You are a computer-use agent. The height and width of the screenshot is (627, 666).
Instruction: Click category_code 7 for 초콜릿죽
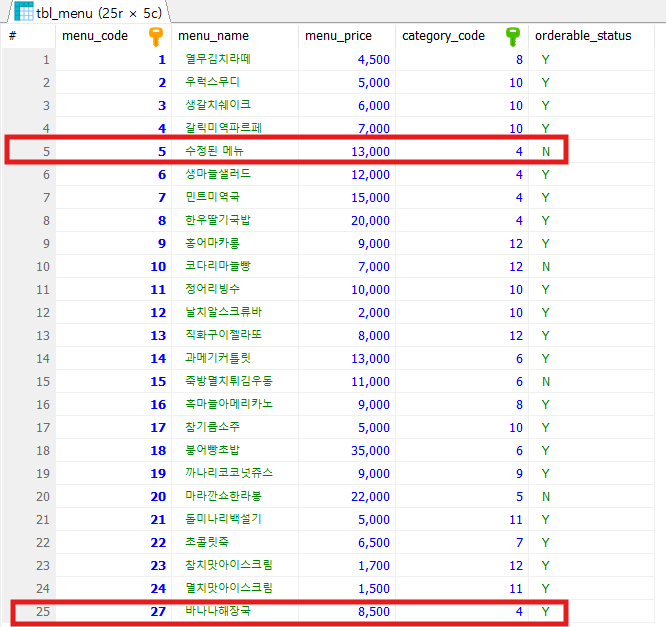519,542
